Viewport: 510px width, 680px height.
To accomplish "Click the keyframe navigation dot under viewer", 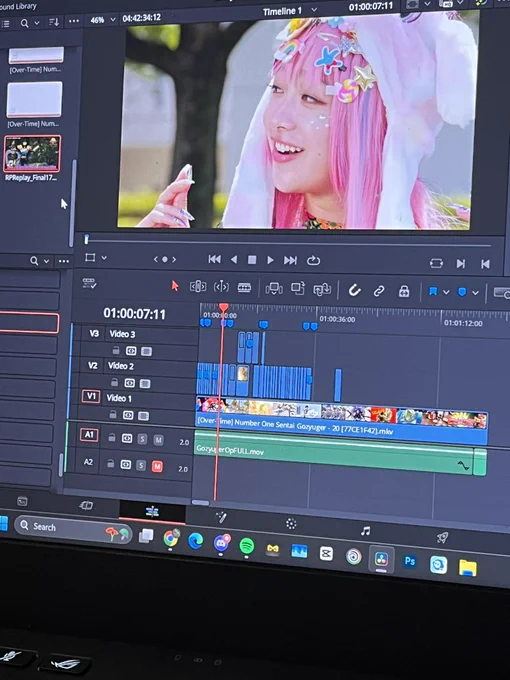I will pos(165,259).
